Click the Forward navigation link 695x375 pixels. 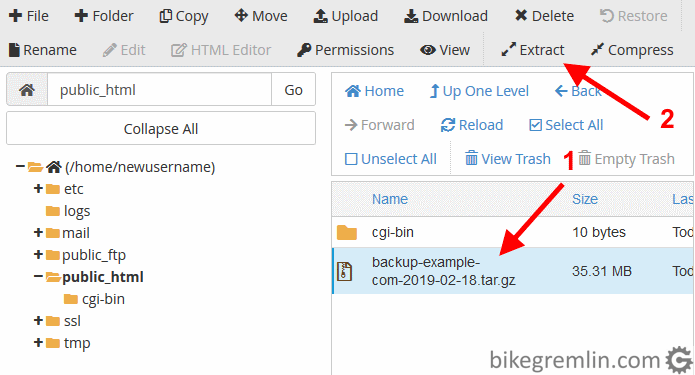379,125
